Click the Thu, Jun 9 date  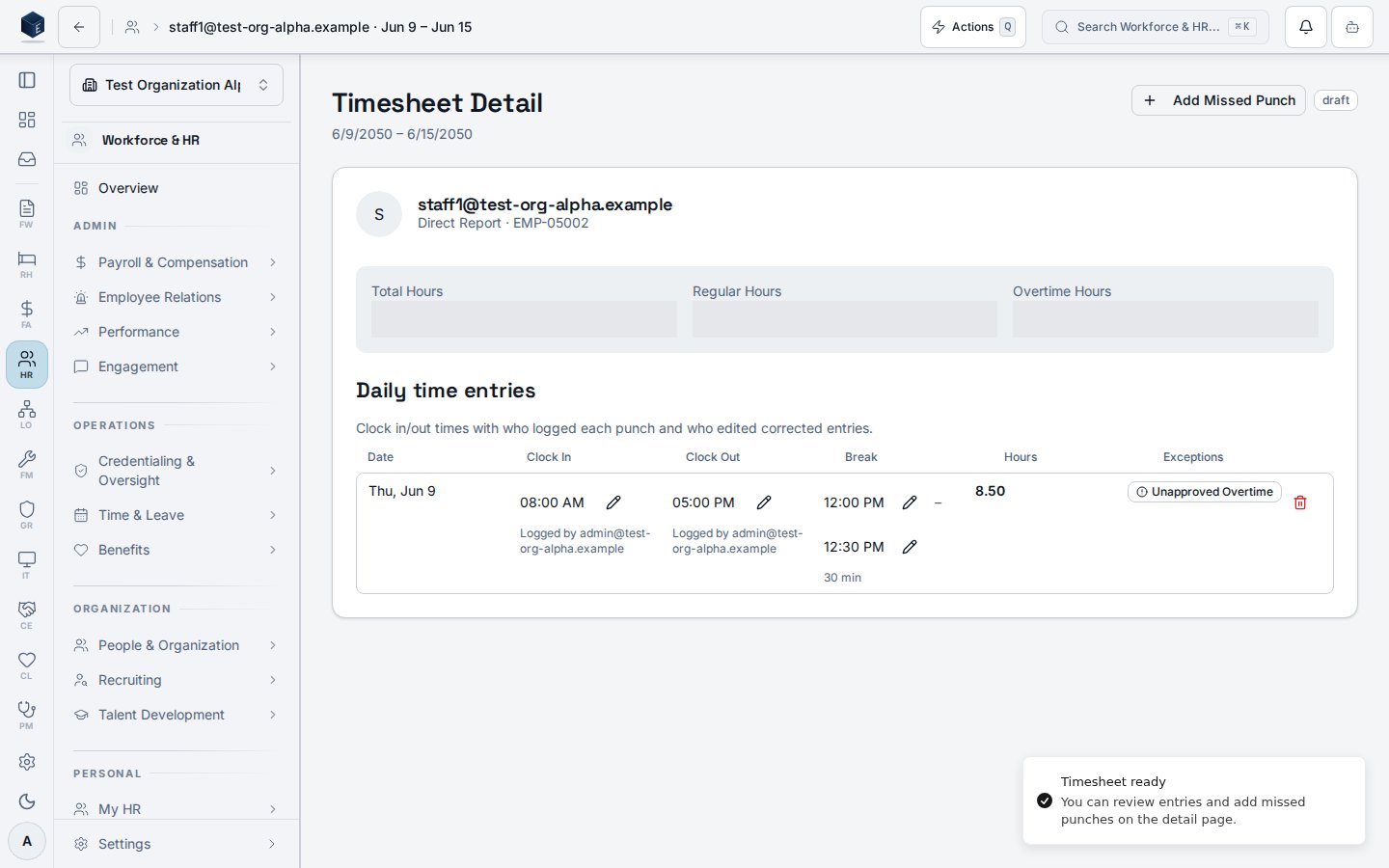pyautogui.click(x=402, y=491)
